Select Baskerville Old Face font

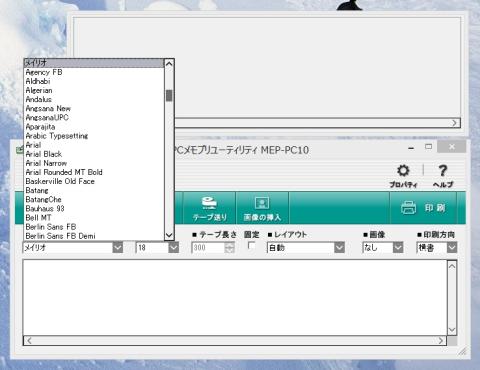pos(94,181)
